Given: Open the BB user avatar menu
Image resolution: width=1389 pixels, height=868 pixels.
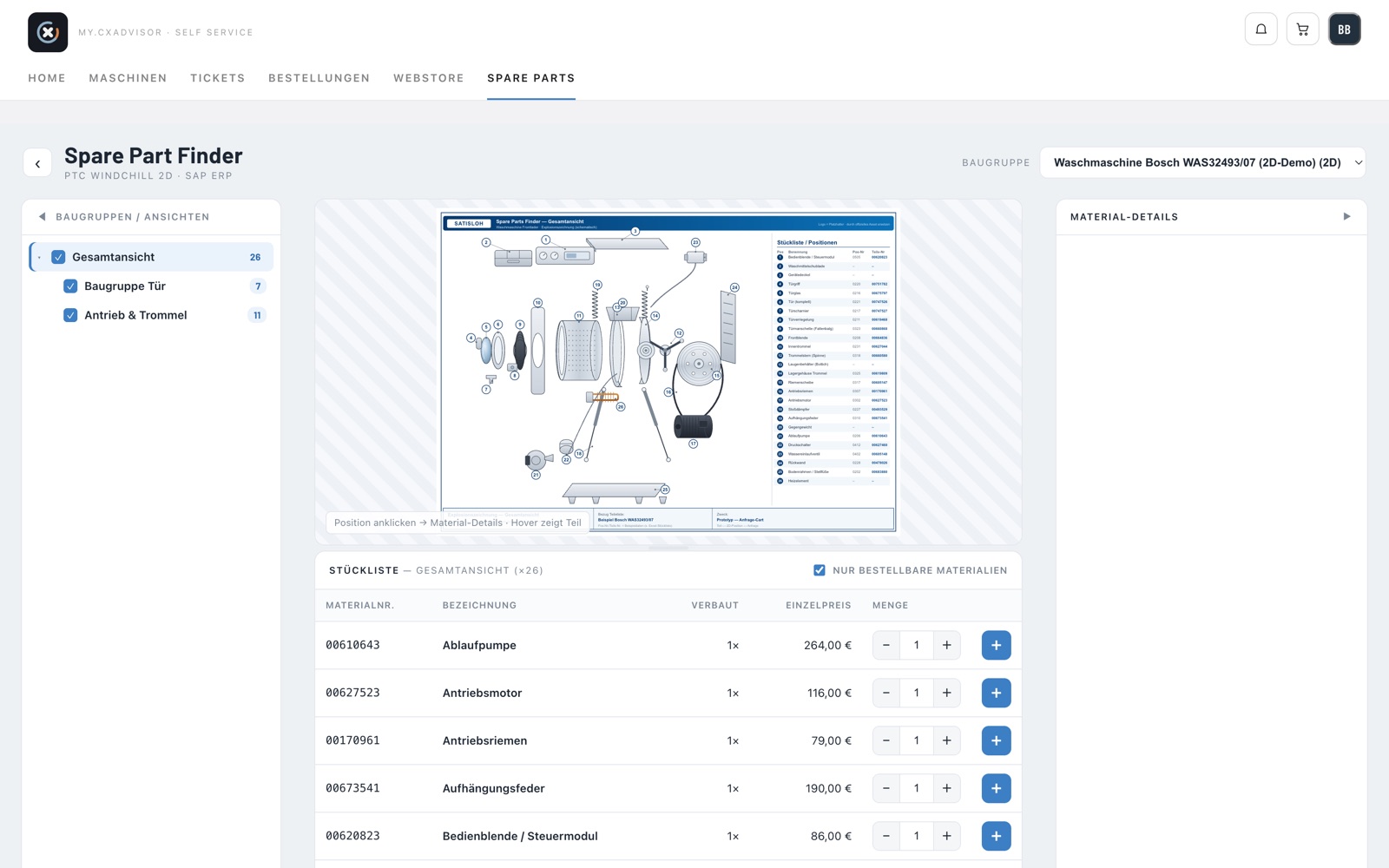Looking at the screenshot, I should click(1344, 30).
